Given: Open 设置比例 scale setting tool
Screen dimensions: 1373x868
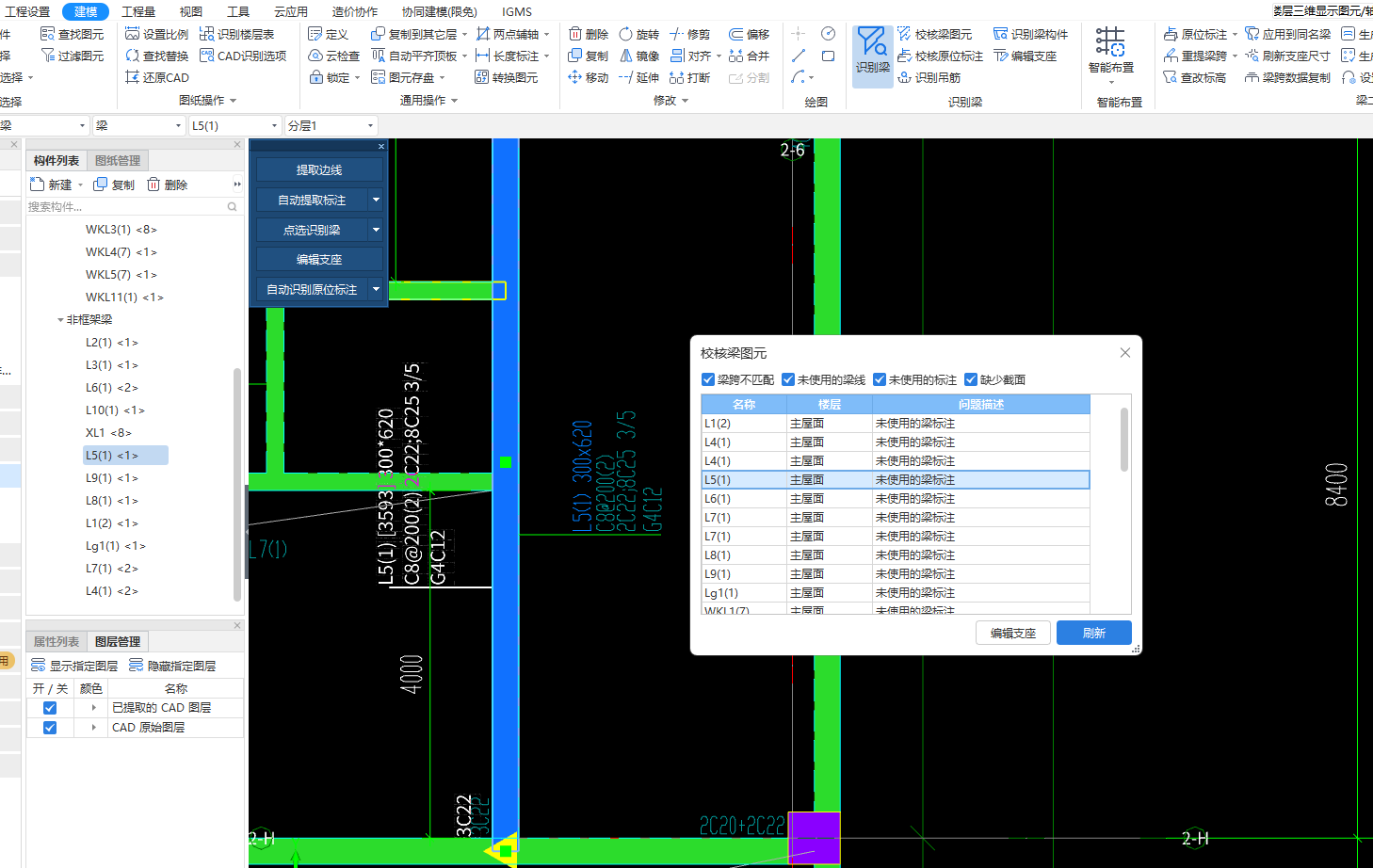Looking at the screenshot, I should pos(157,34).
